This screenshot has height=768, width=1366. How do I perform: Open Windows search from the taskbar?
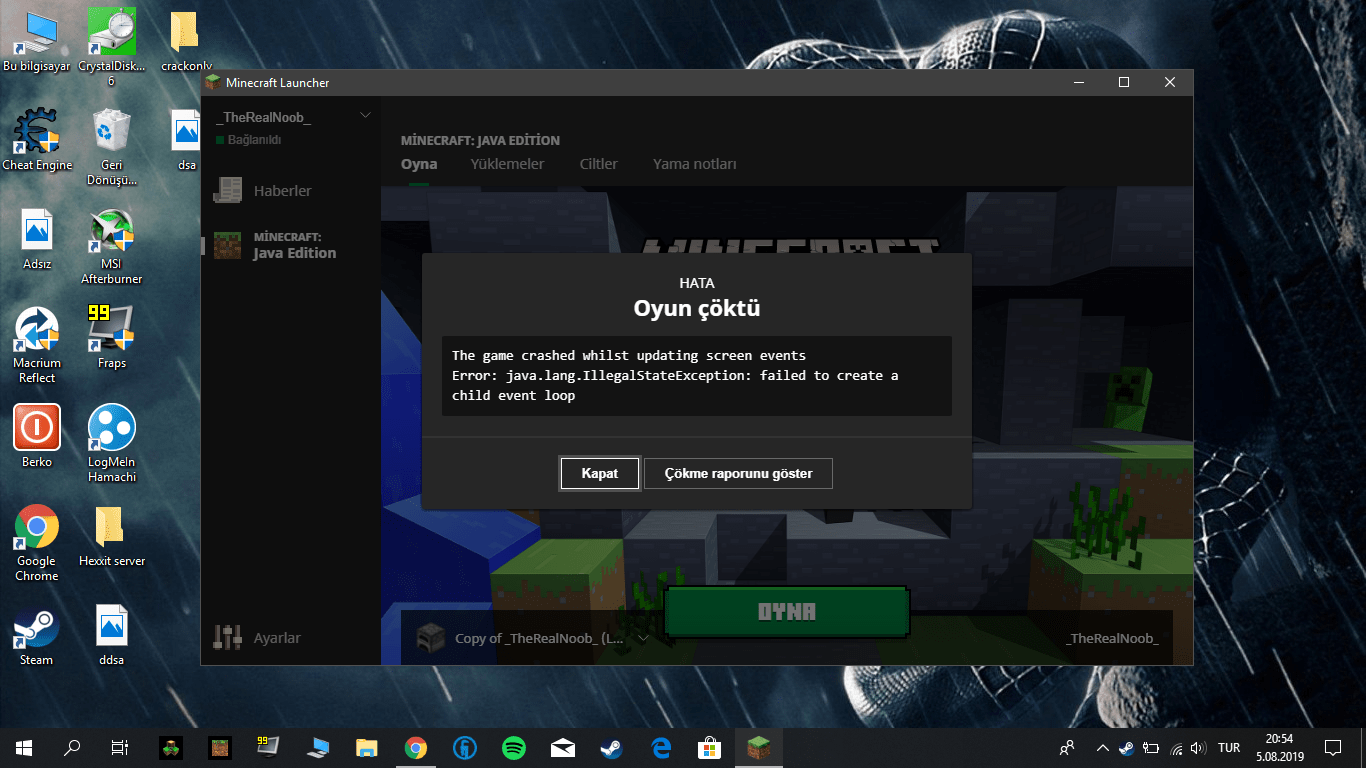72,747
